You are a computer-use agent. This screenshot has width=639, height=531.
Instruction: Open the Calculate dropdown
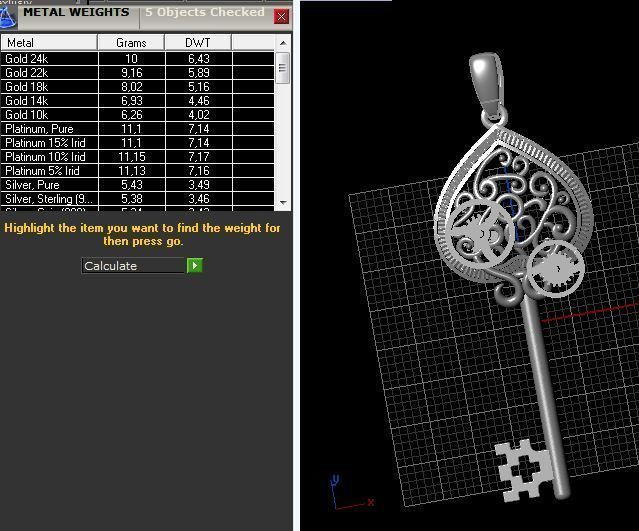click(134, 266)
